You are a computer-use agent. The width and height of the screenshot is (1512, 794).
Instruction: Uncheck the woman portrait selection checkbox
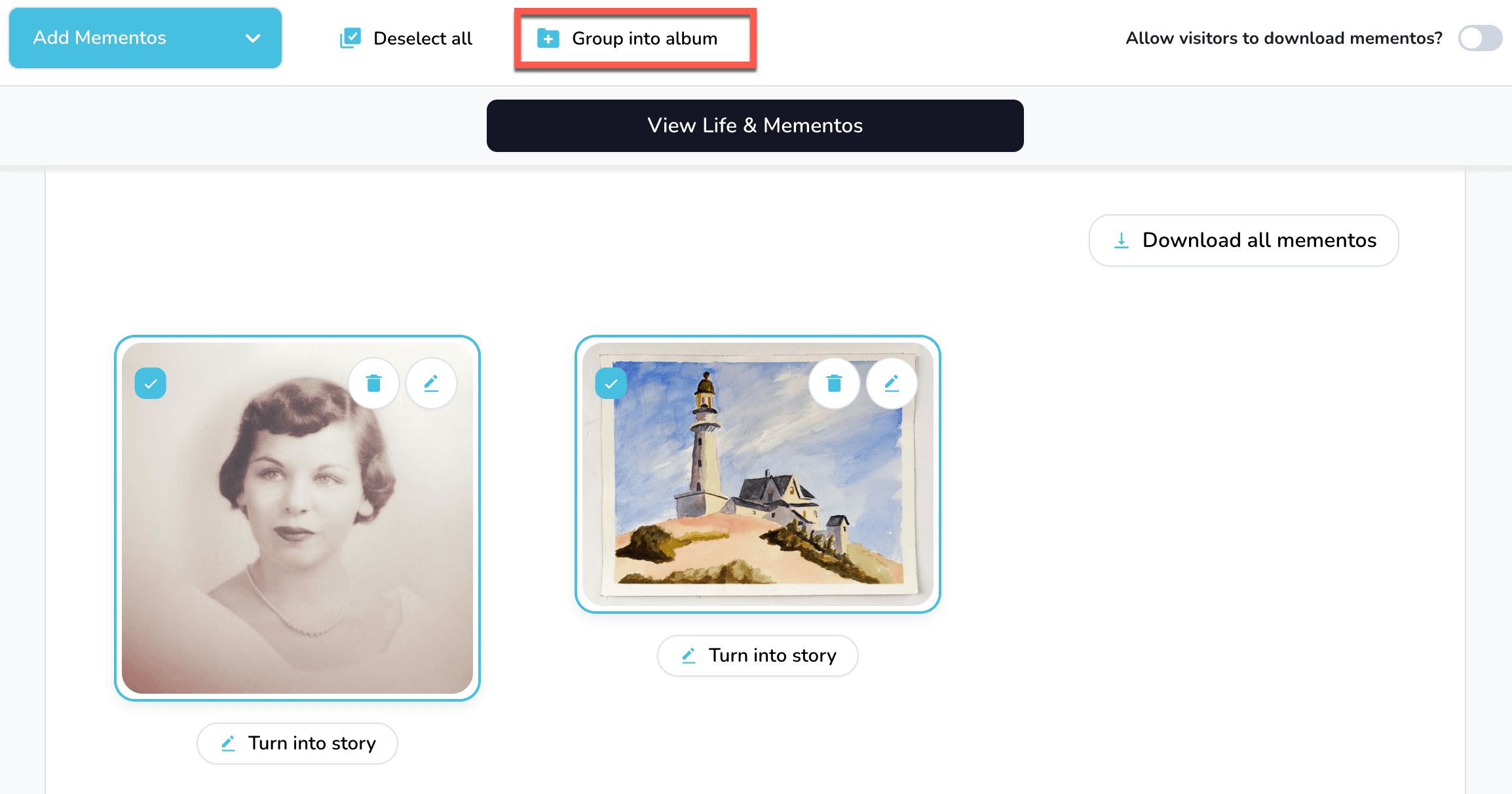click(151, 384)
